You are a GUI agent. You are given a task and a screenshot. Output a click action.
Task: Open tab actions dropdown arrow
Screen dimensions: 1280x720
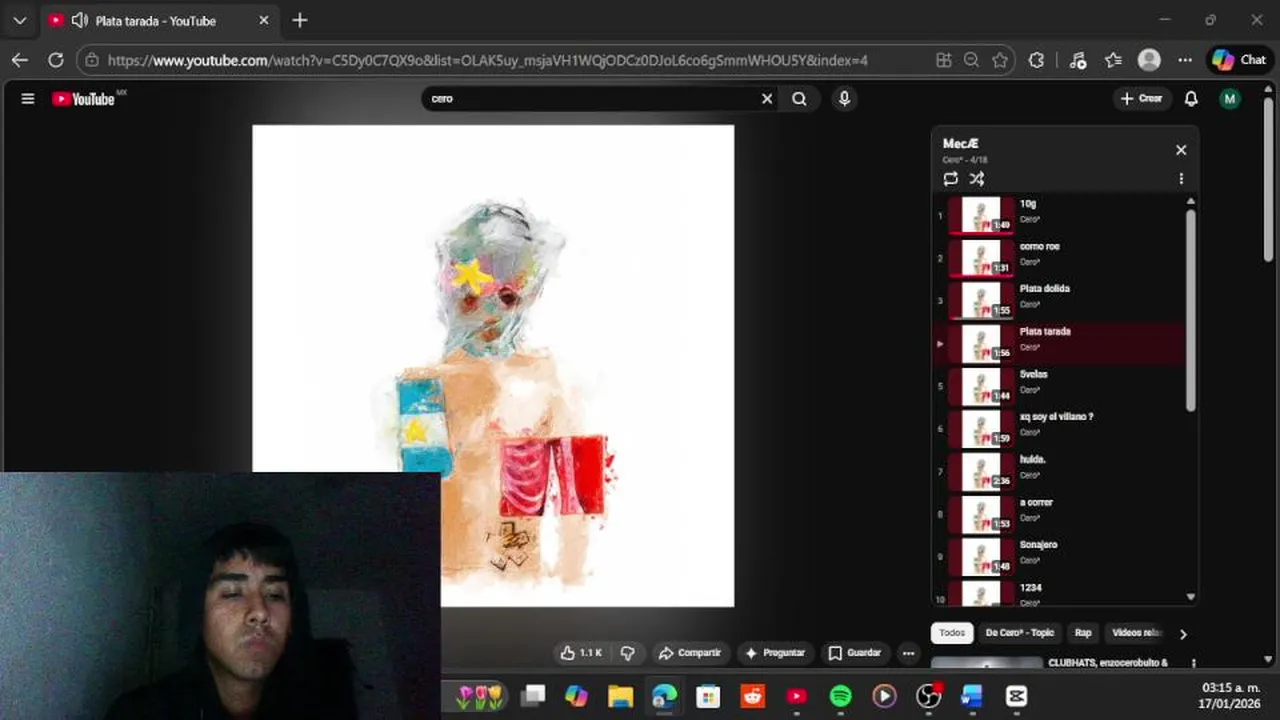pos(19,20)
